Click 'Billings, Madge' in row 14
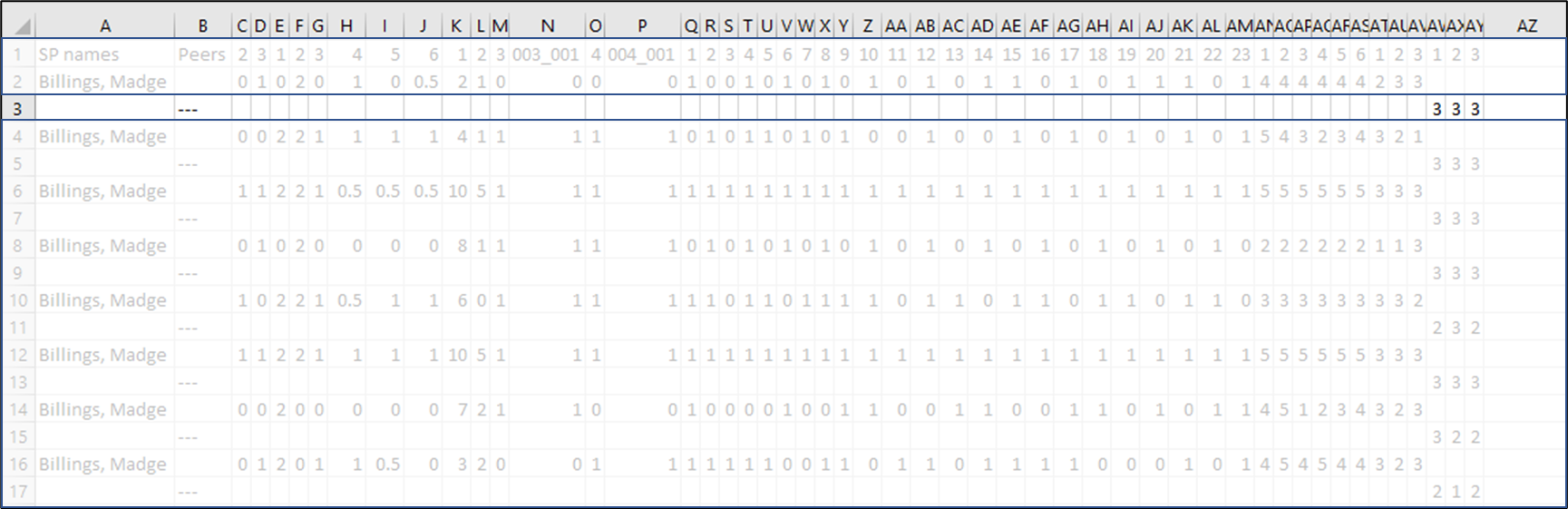The width and height of the screenshot is (1568, 509). click(x=102, y=409)
